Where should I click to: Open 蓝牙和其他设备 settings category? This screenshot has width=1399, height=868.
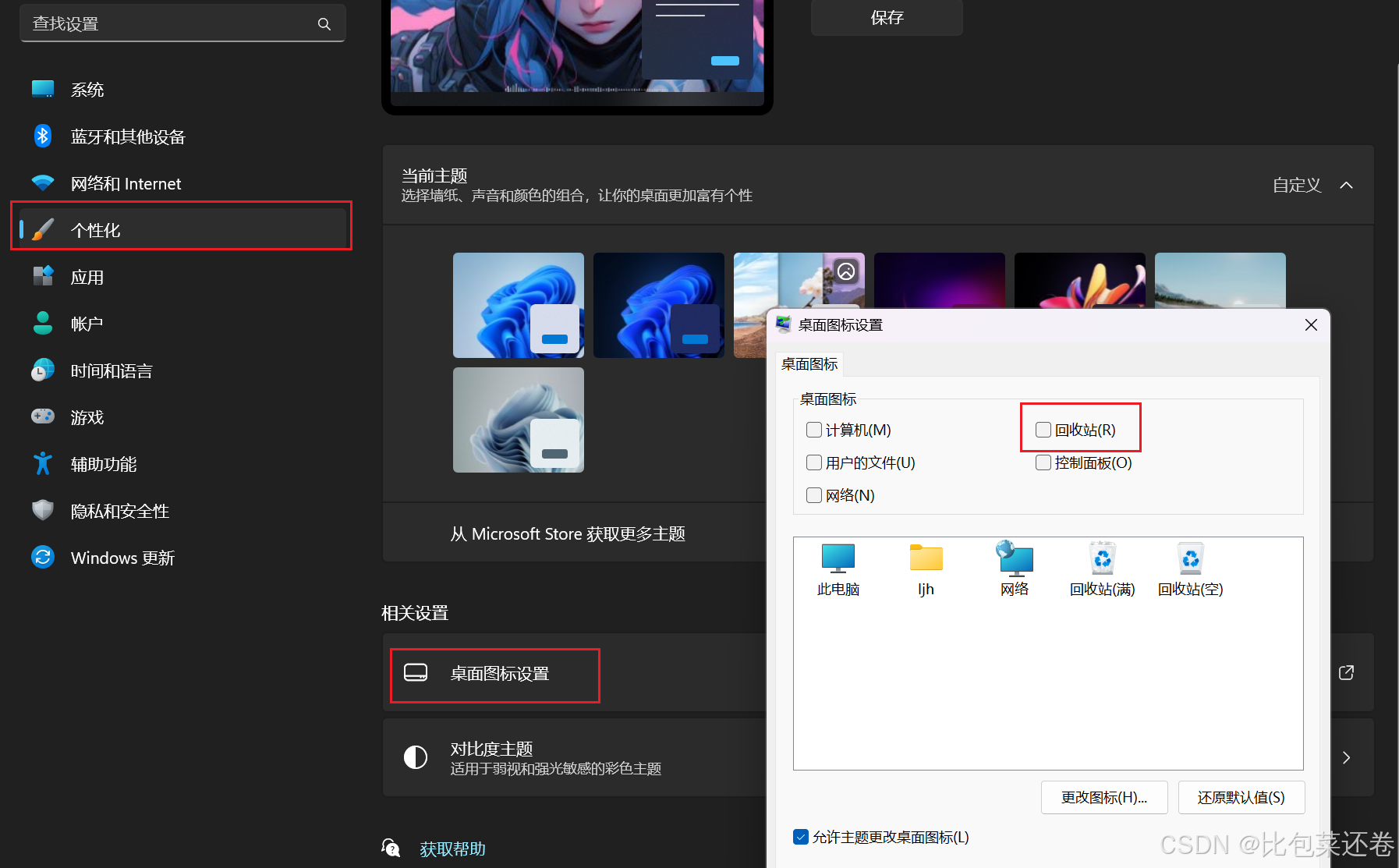(183, 136)
